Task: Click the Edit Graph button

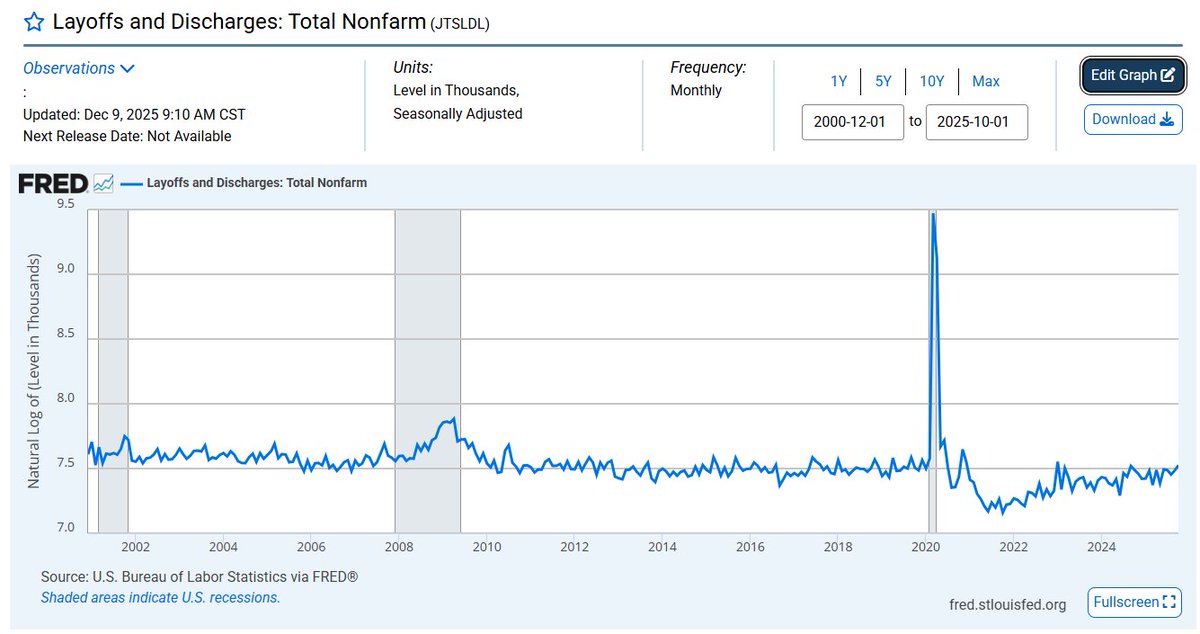Action: point(1133,75)
